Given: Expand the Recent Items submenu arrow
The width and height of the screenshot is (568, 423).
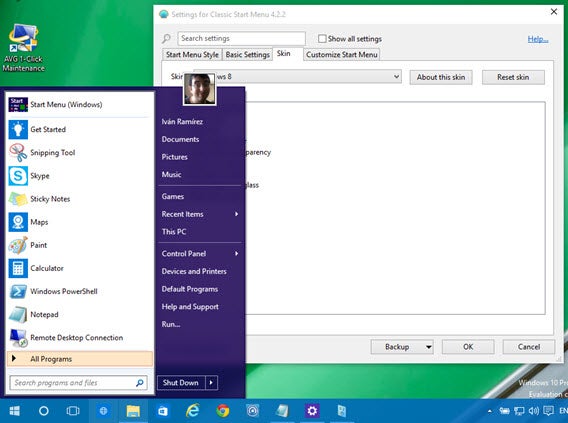Looking at the screenshot, I should (x=237, y=214).
